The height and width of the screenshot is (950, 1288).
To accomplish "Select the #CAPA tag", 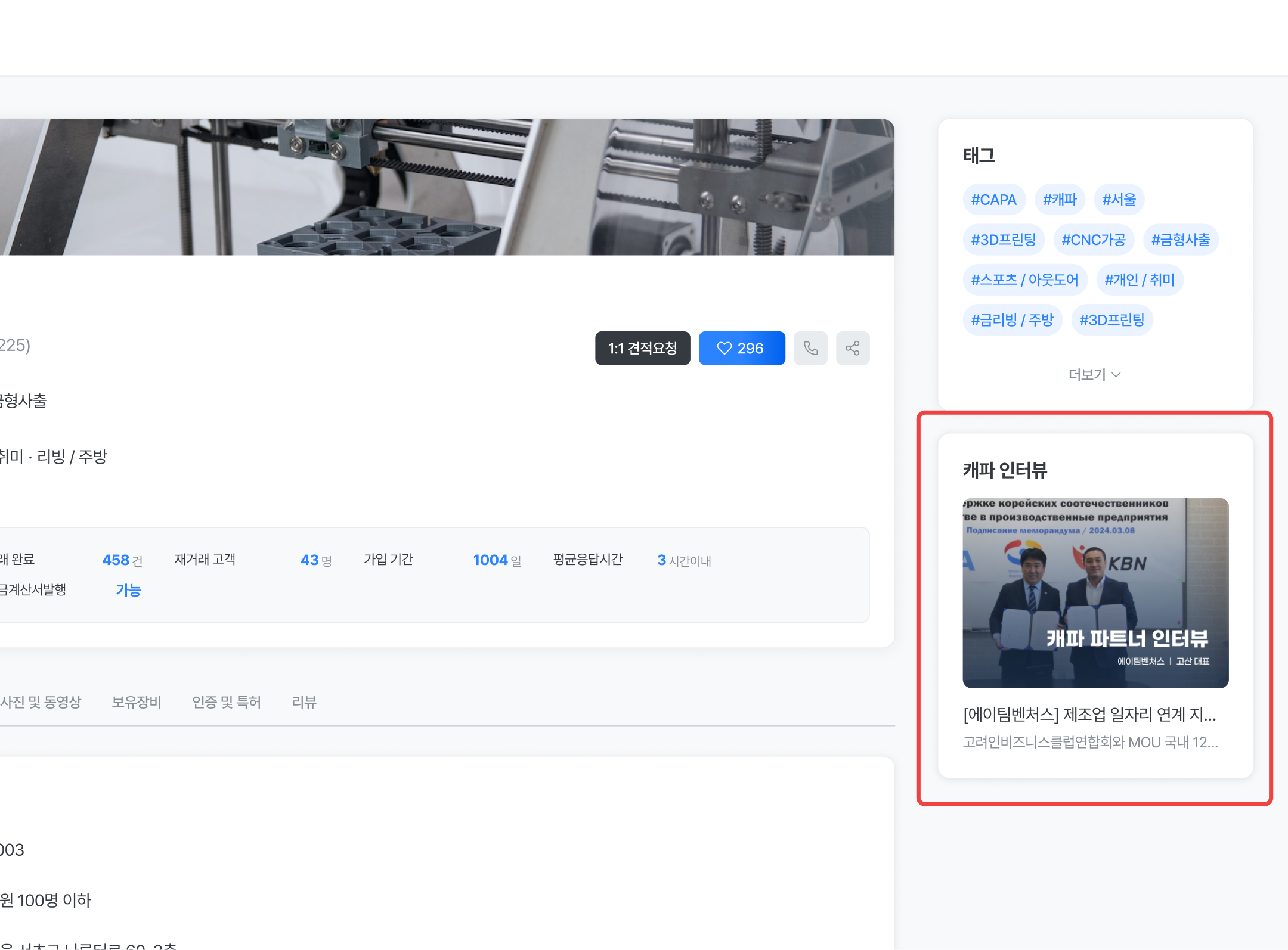I will coord(994,200).
